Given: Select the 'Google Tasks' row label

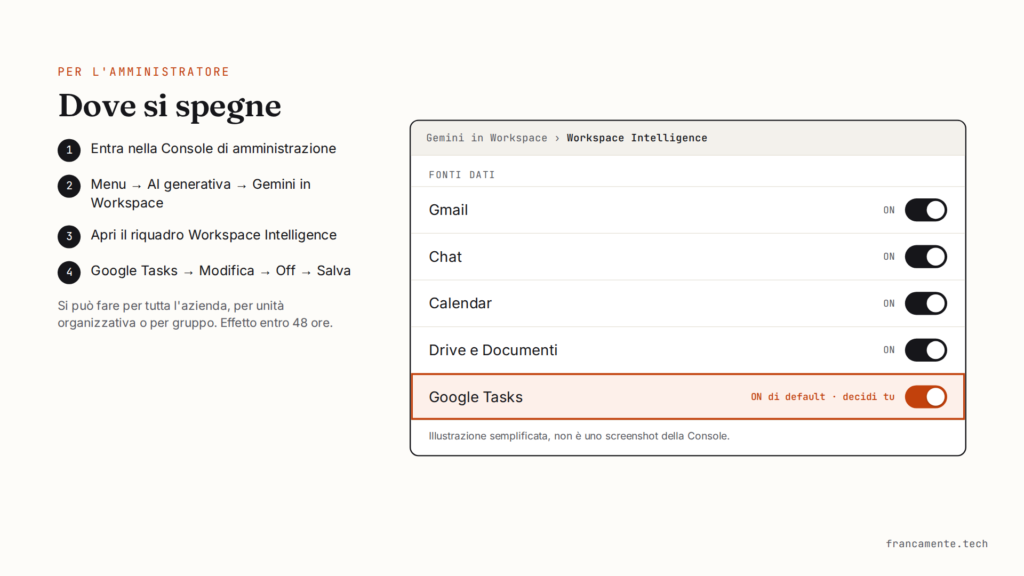Looking at the screenshot, I should [x=475, y=397].
